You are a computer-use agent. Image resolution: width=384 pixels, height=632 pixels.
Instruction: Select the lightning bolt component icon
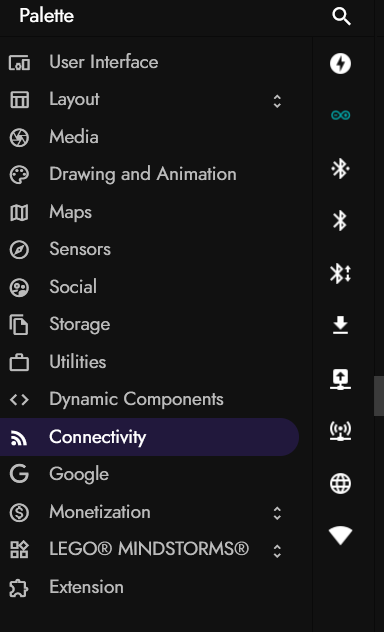click(340, 64)
